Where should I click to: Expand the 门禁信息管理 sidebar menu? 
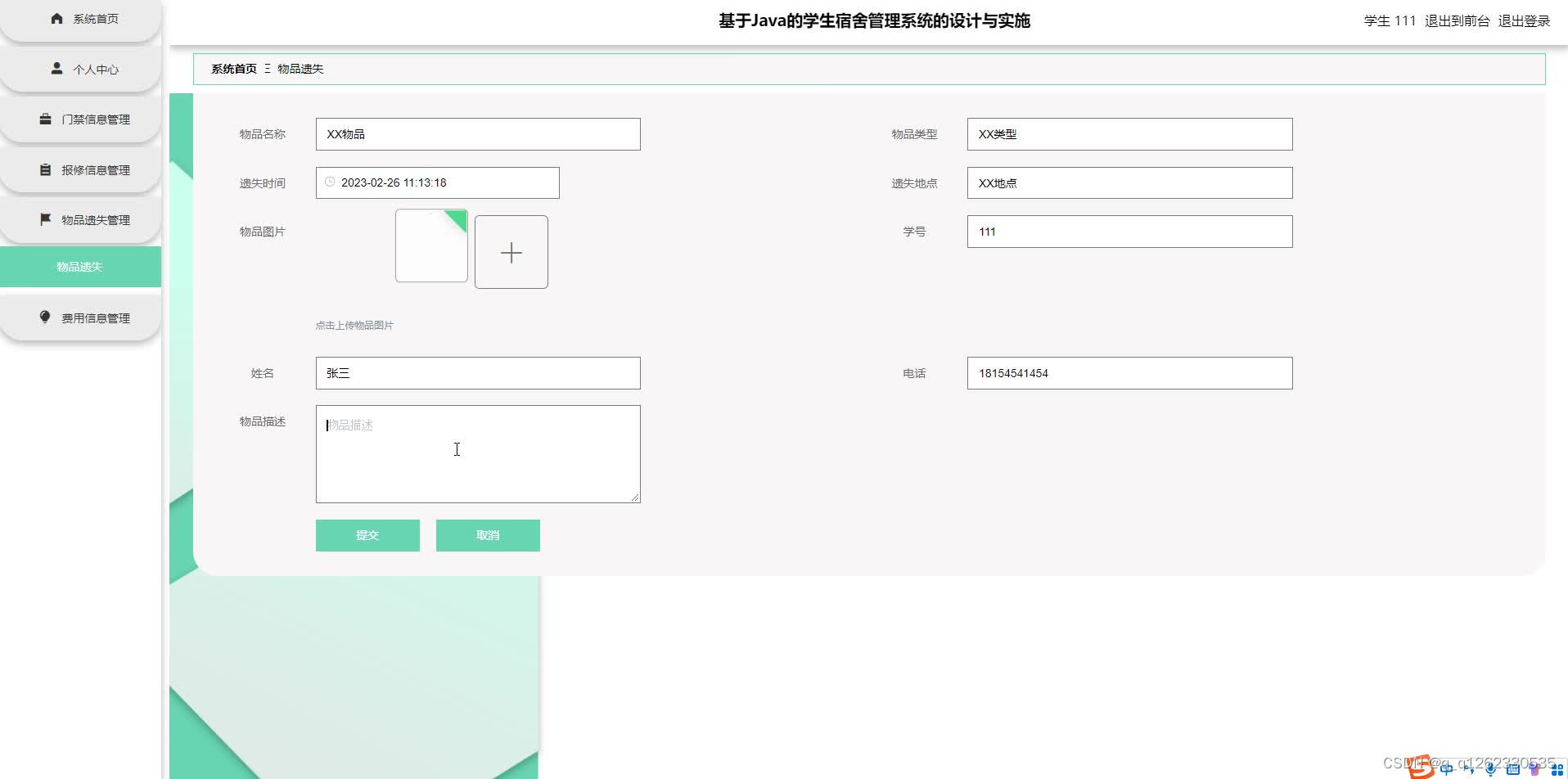(x=80, y=119)
